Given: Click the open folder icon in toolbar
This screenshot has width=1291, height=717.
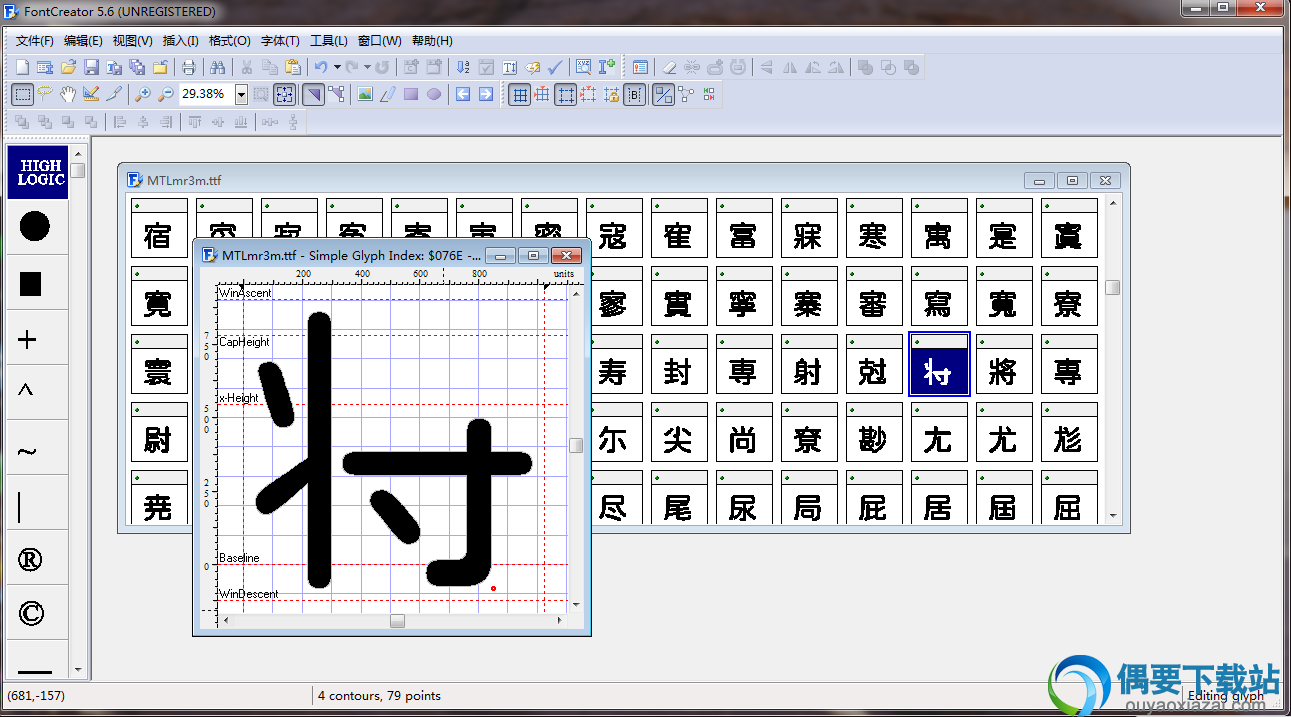Looking at the screenshot, I should pos(68,67).
